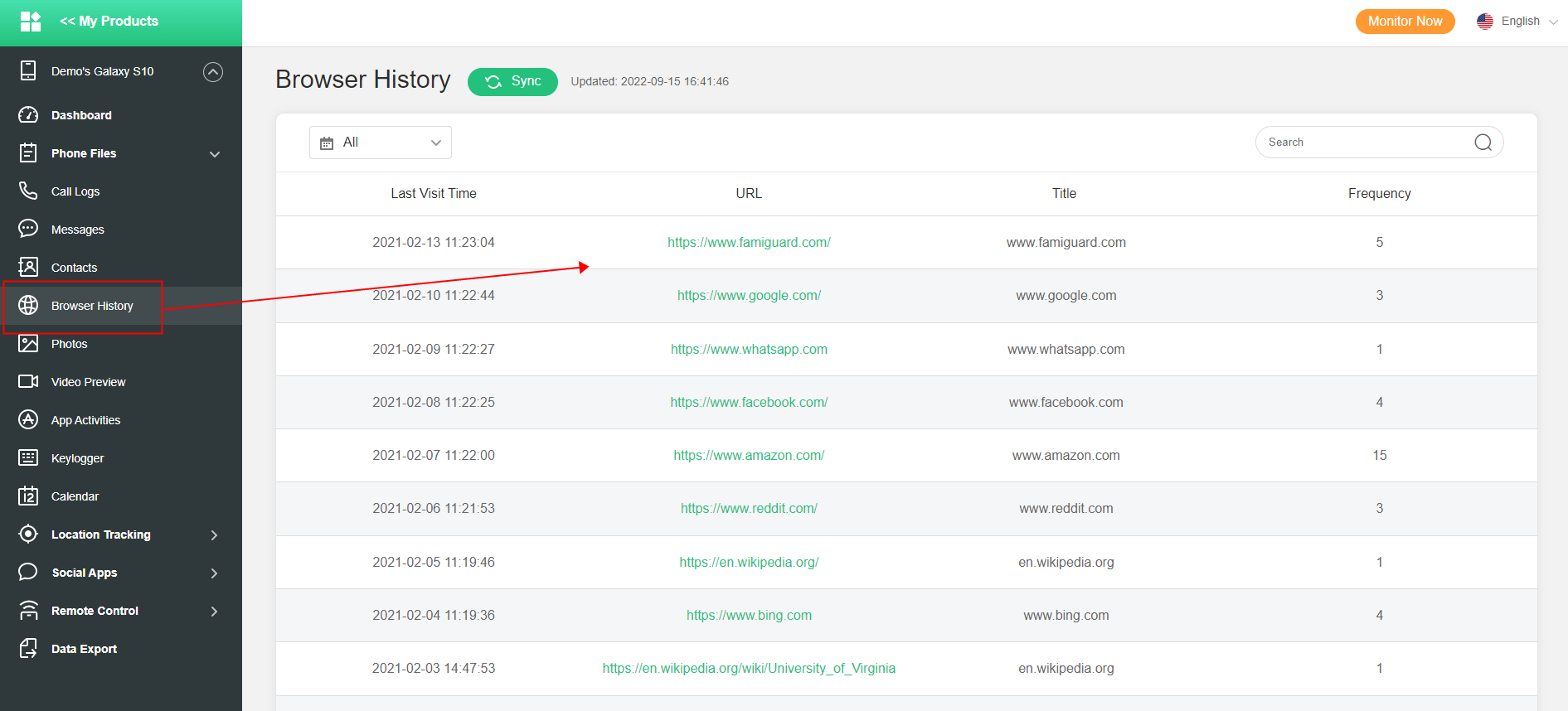Collapse the Demo's Galaxy S10 device menu

[213, 72]
